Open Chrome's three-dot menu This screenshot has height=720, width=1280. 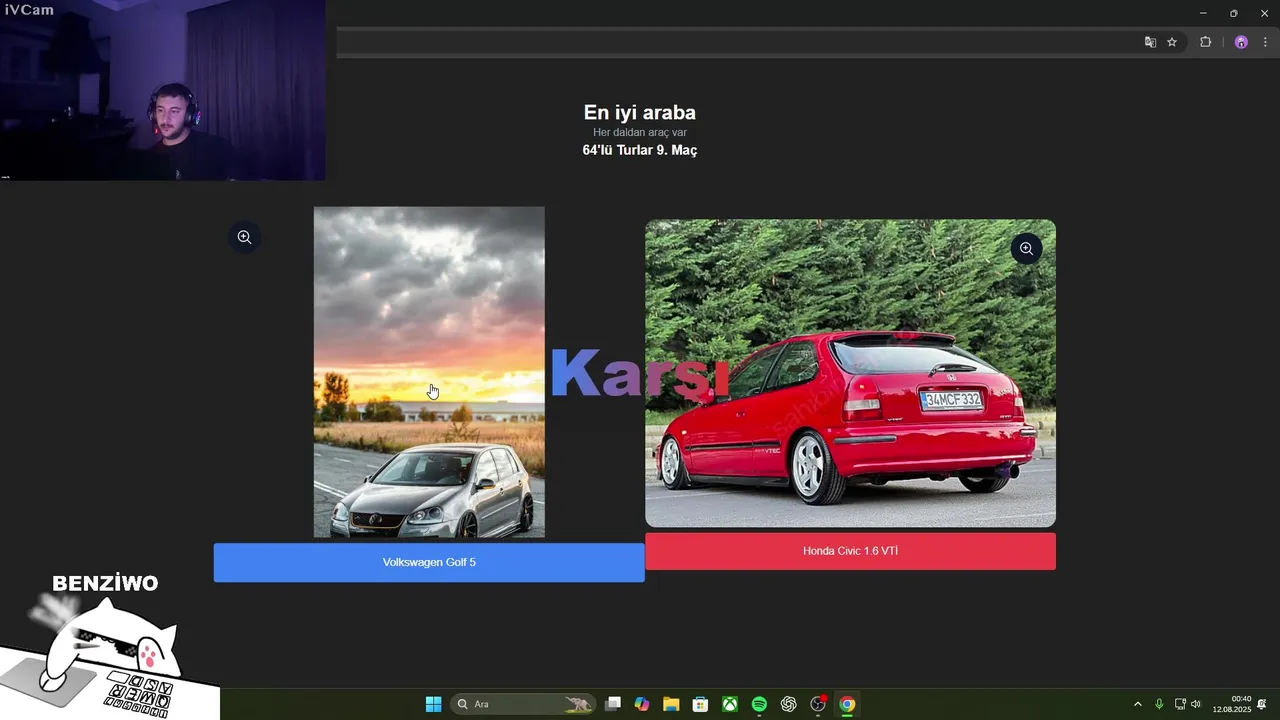[1265, 42]
